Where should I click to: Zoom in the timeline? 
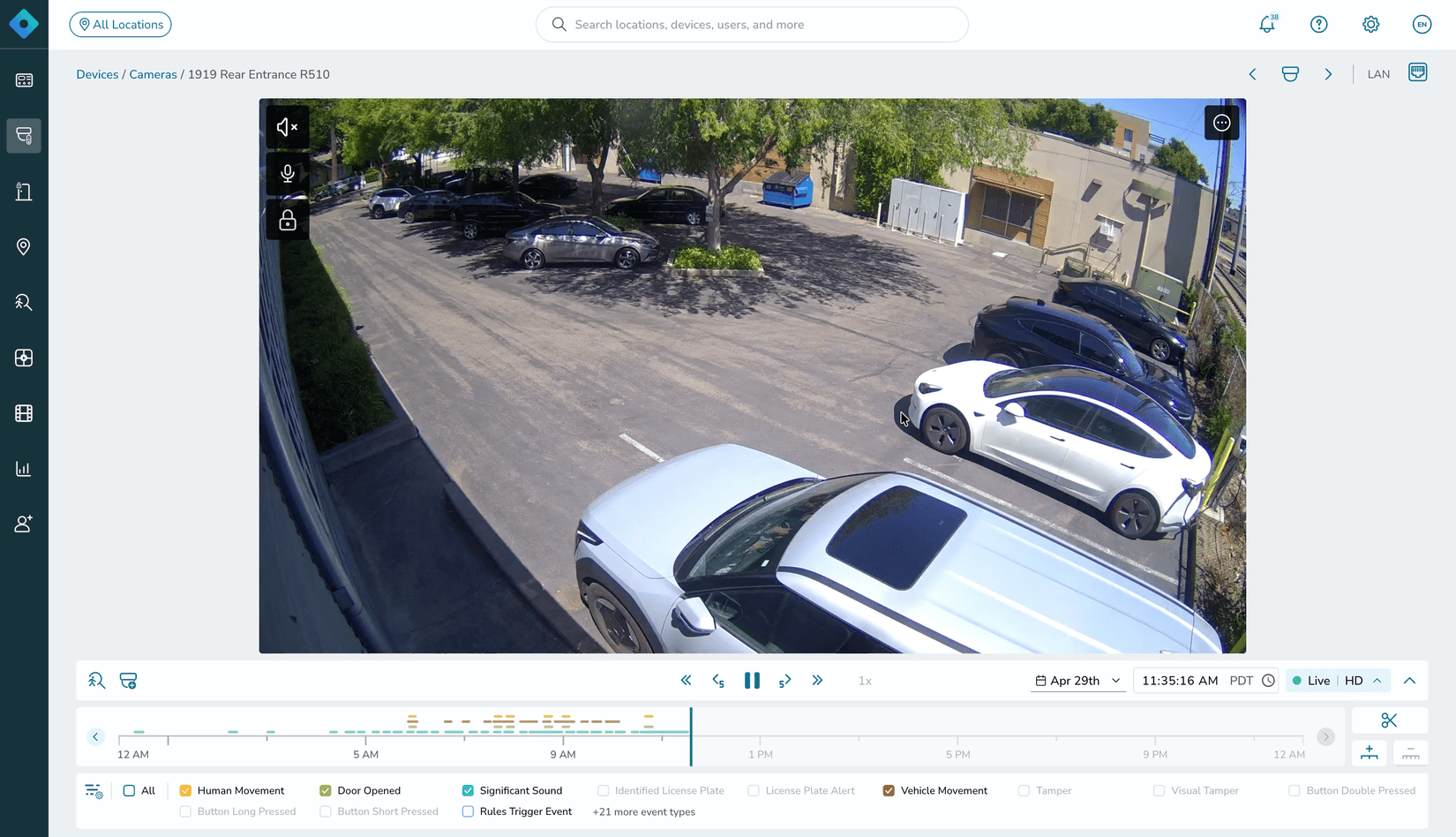pos(1370,752)
